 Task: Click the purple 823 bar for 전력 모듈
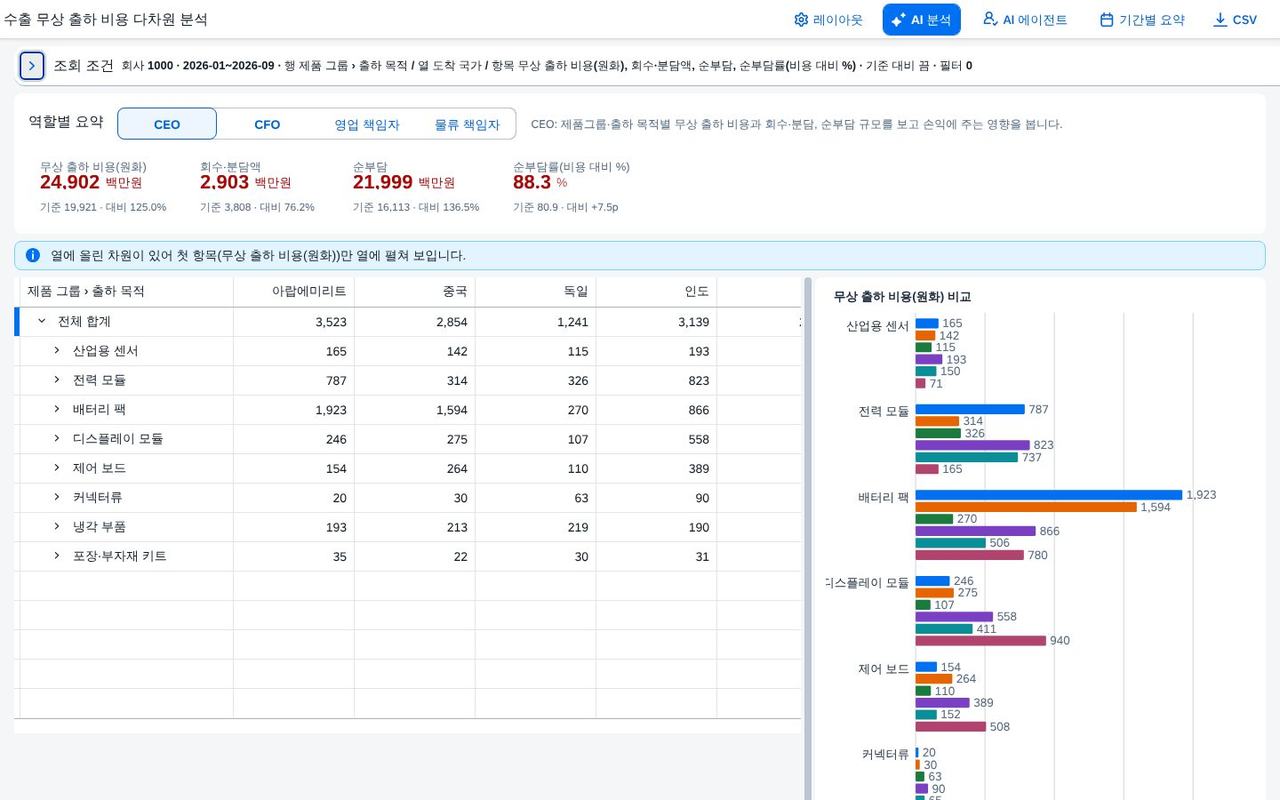click(973, 445)
